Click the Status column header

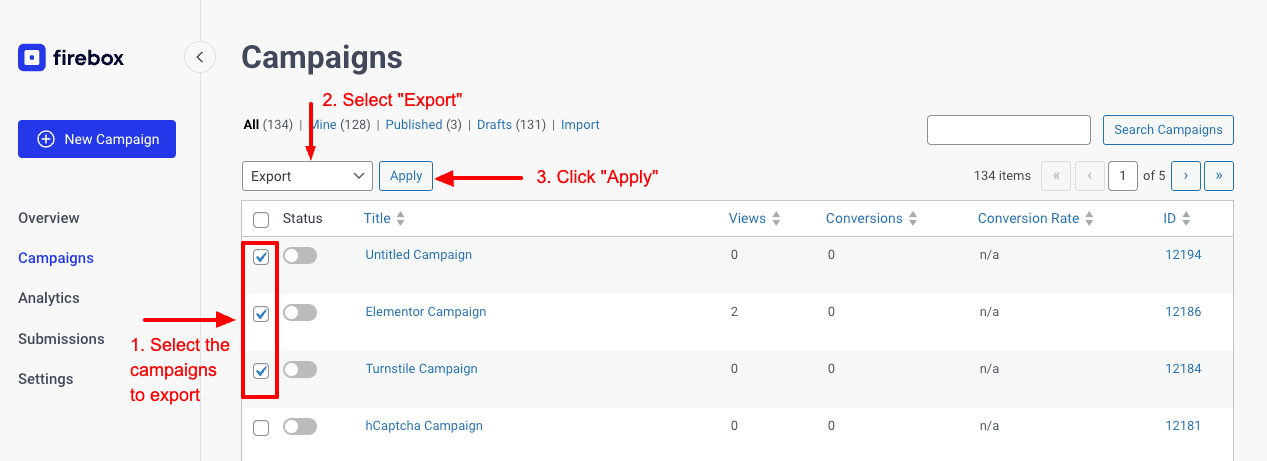[x=303, y=219]
